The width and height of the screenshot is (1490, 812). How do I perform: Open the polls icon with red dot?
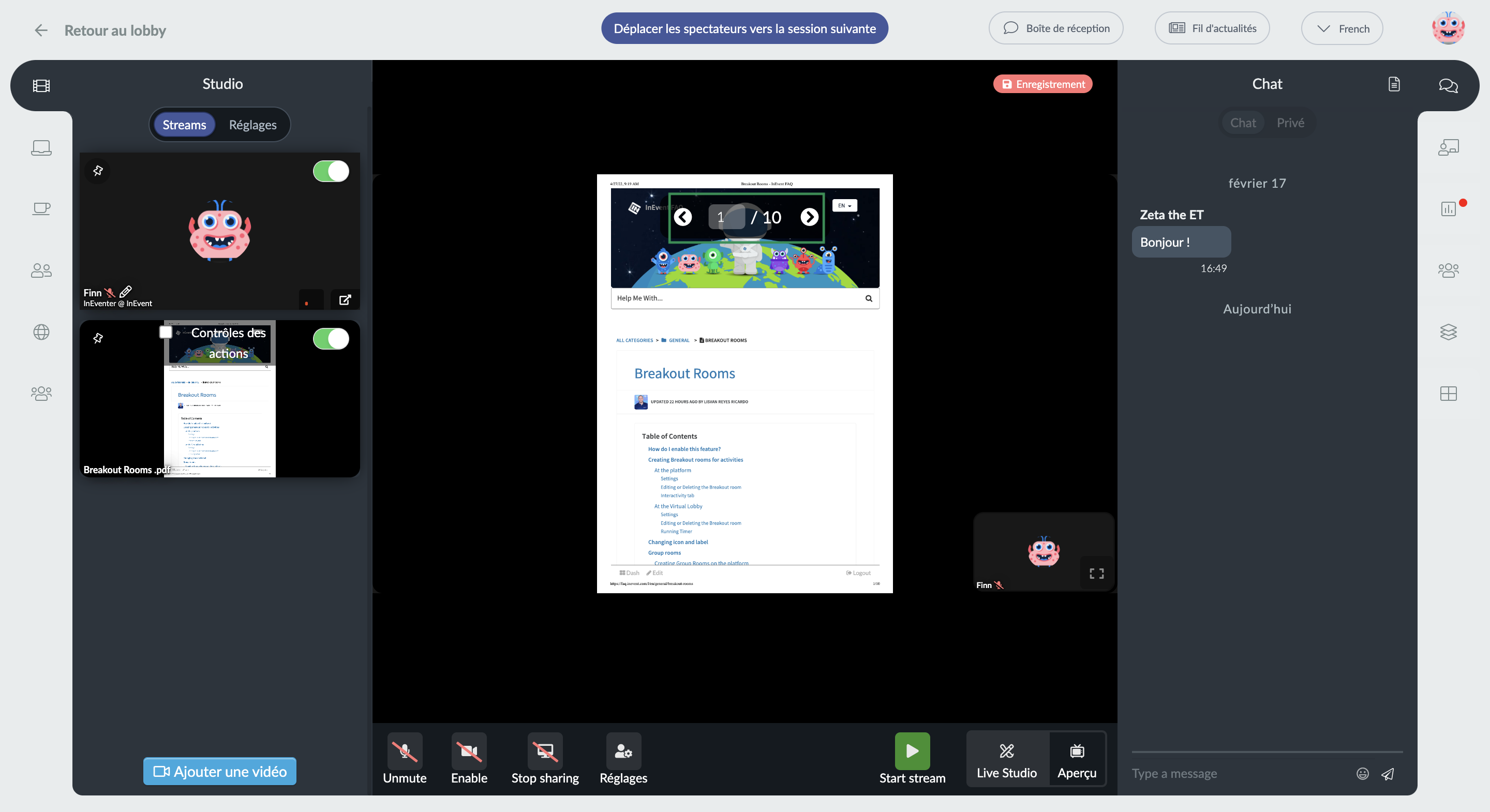coord(1449,209)
